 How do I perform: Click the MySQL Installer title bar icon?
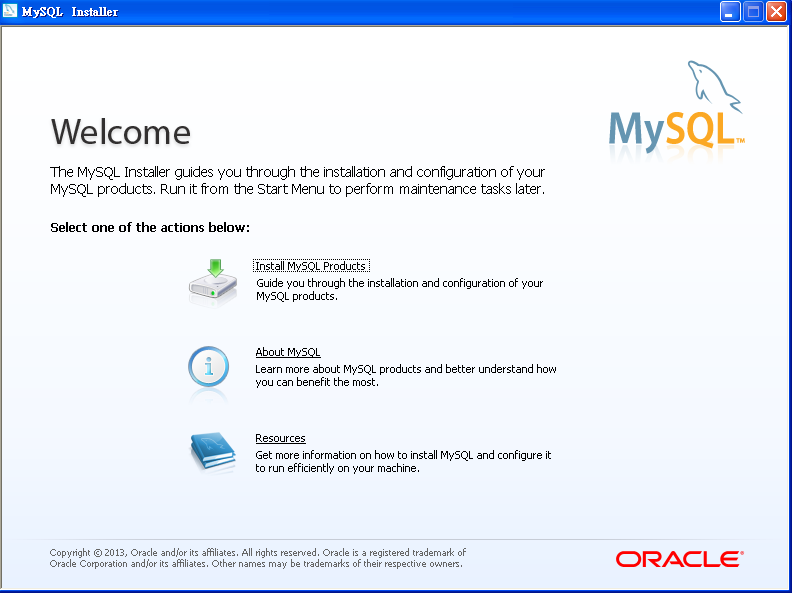pos(10,11)
